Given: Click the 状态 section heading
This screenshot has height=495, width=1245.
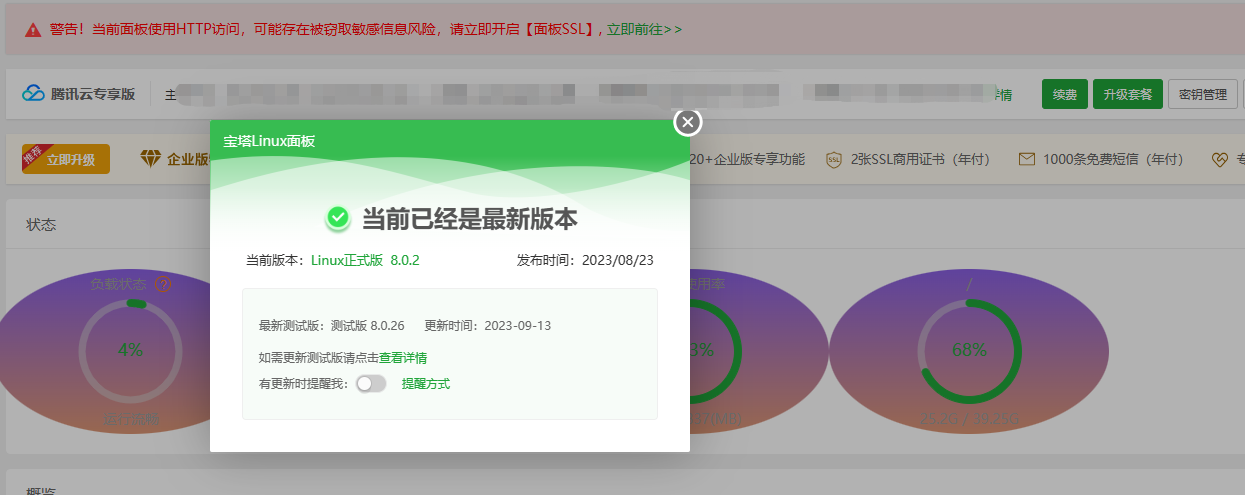Looking at the screenshot, I should (41, 224).
